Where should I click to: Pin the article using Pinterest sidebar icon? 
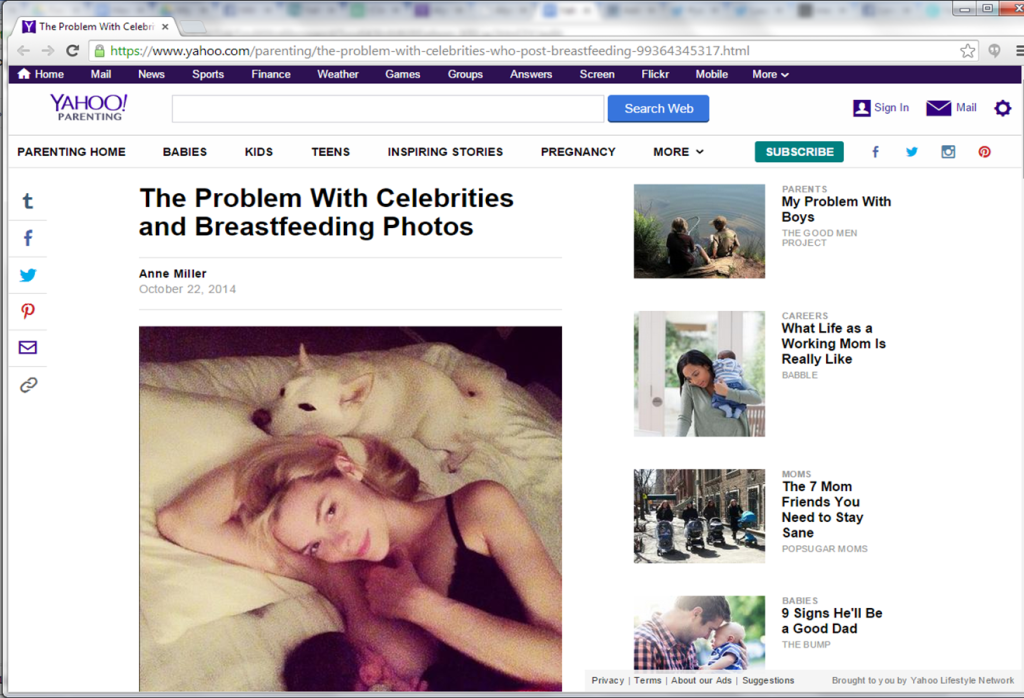coord(27,311)
